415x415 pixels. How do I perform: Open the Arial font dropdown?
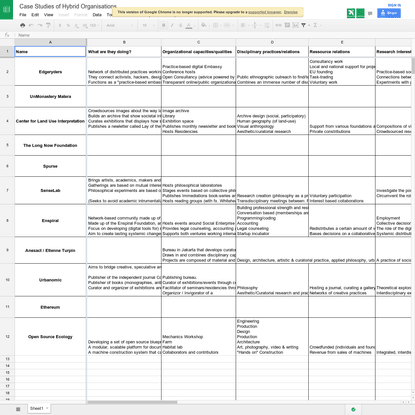(119, 25)
